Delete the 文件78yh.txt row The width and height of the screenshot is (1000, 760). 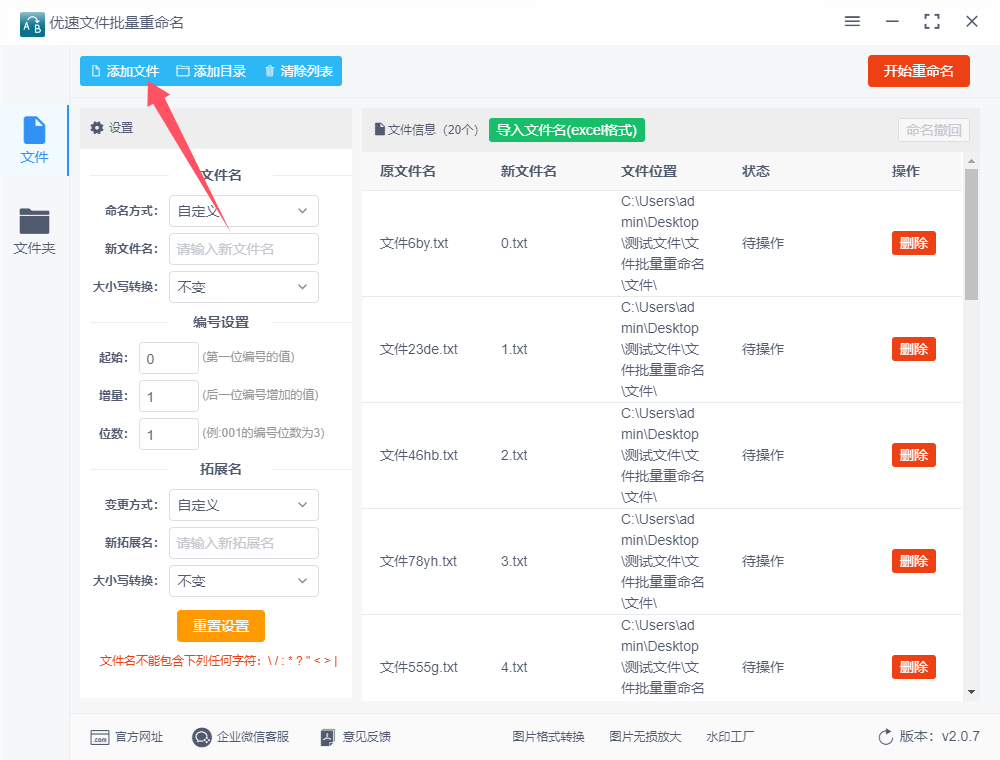tap(913, 561)
